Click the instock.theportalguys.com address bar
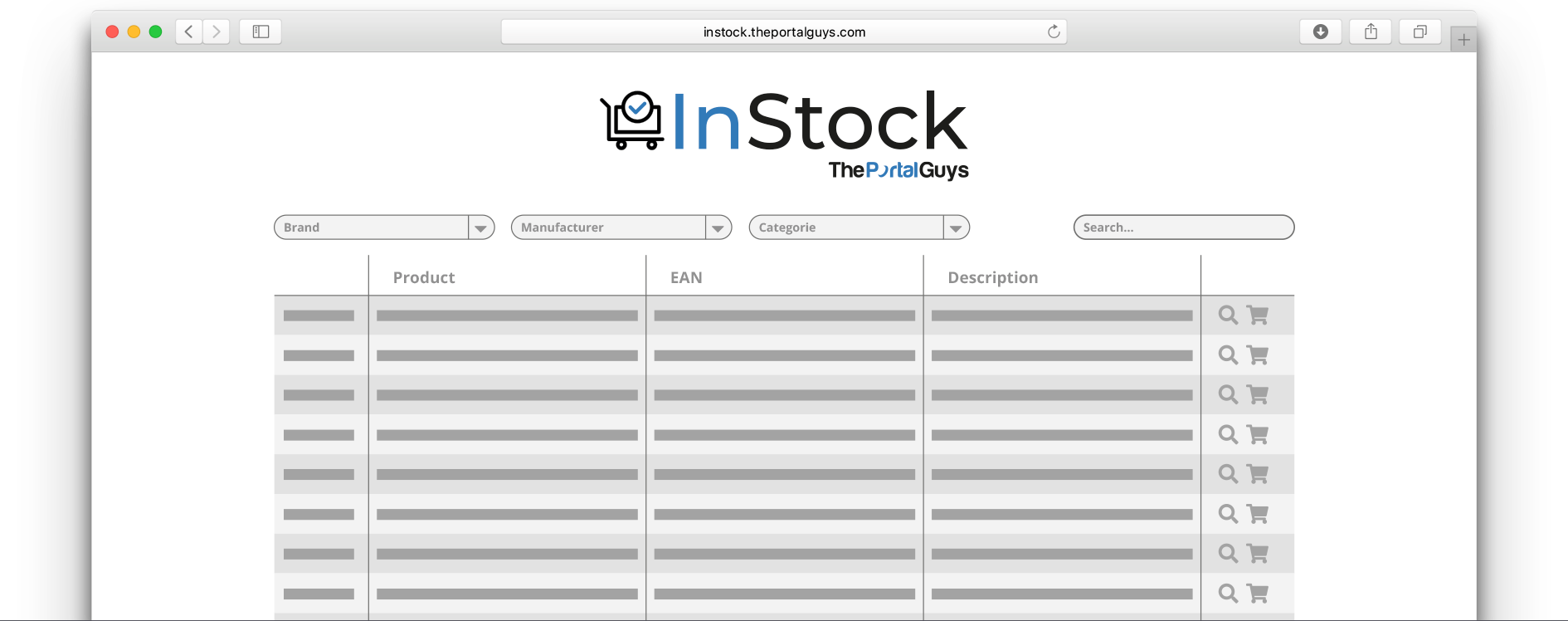Screen dimensions: 1568x621 point(784,32)
